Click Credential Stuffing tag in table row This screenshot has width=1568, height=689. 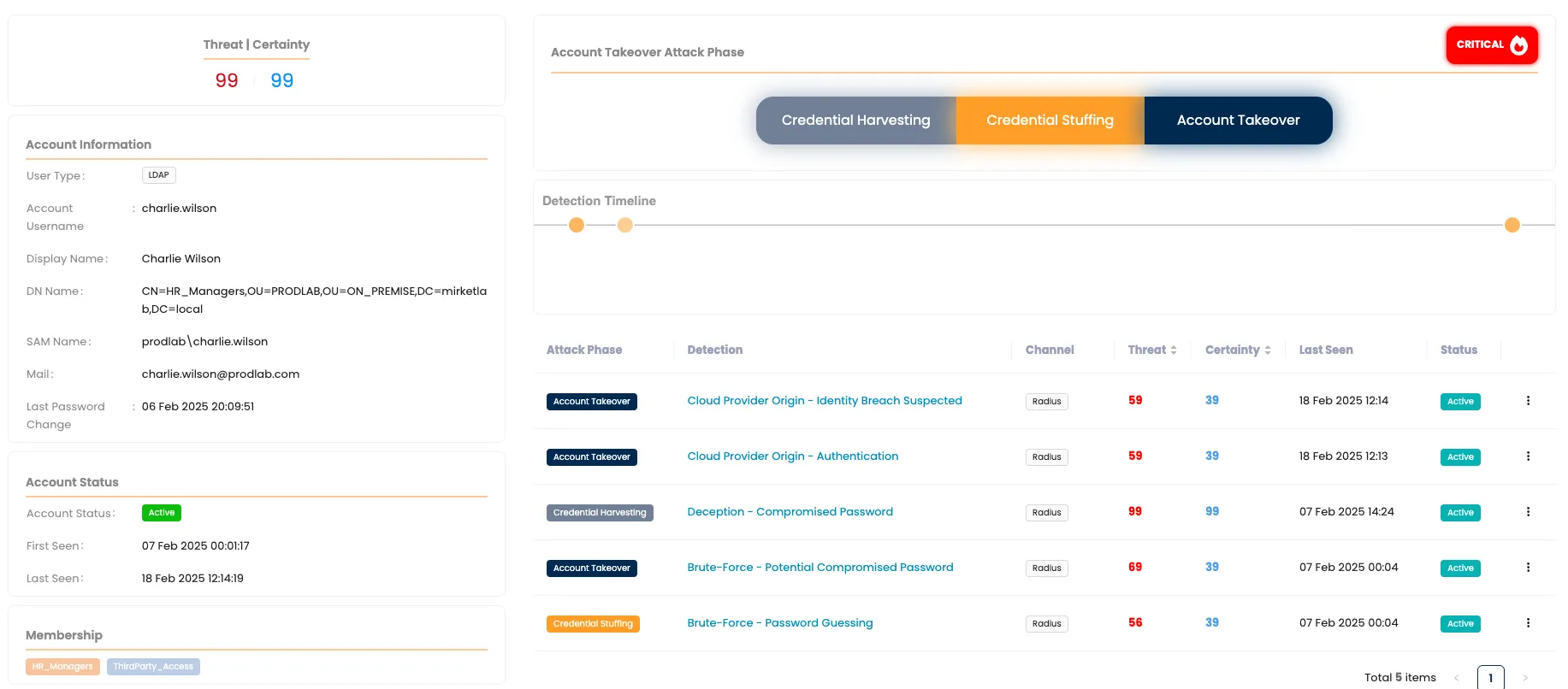pos(593,624)
